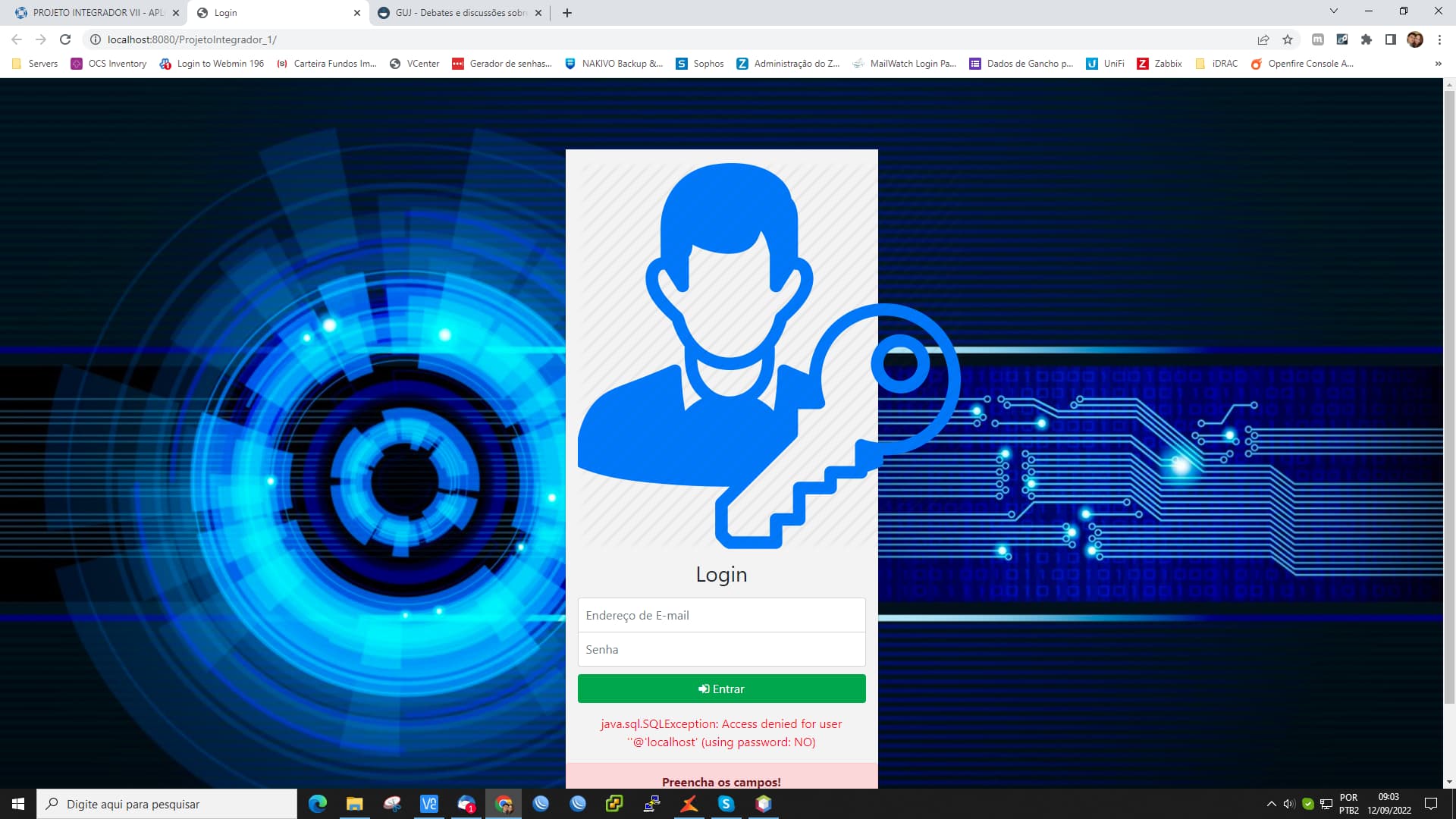Open the VCenter bookmark
The image size is (1456, 819).
[x=414, y=64]
